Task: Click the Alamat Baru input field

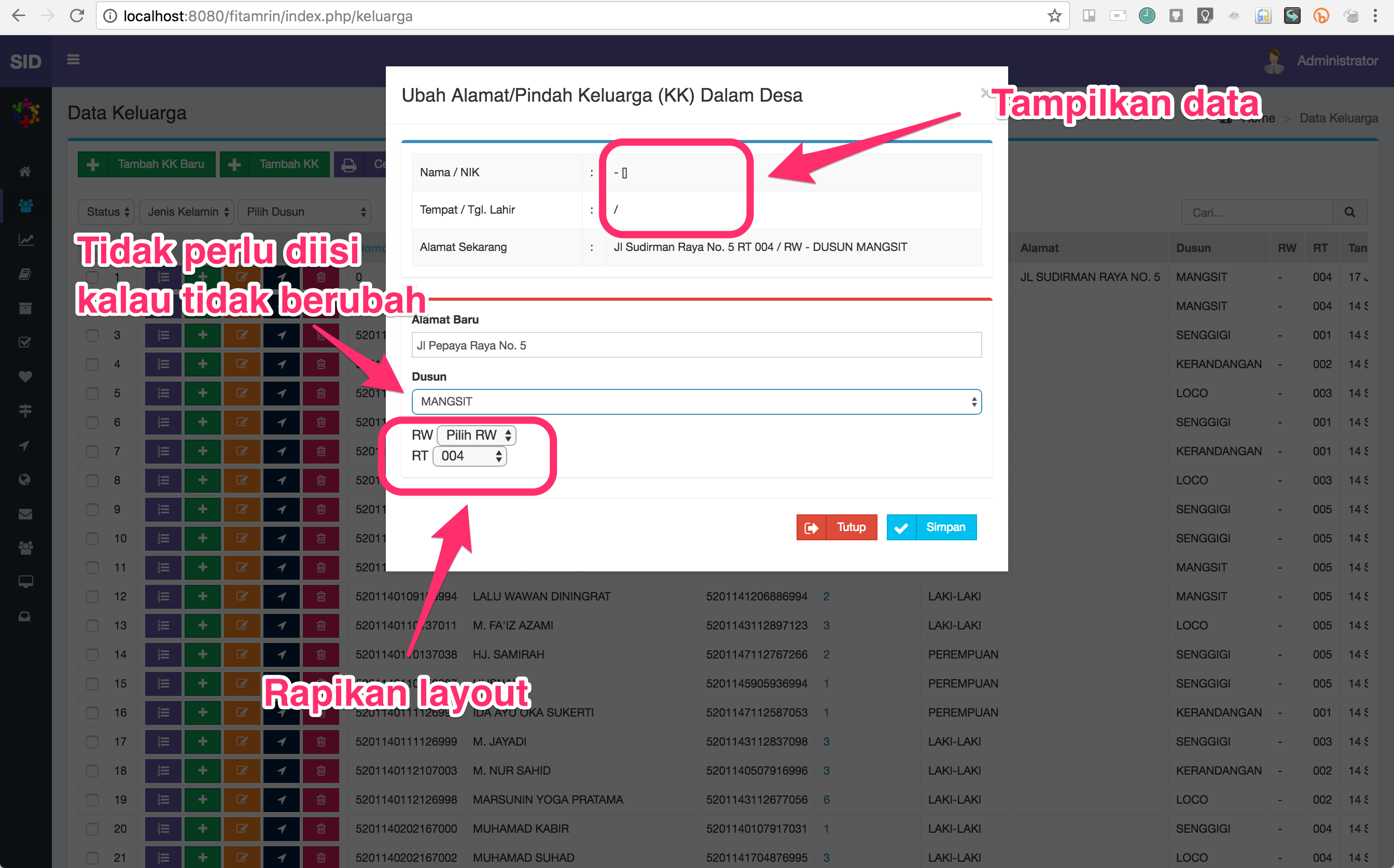Action: (696, 345)
